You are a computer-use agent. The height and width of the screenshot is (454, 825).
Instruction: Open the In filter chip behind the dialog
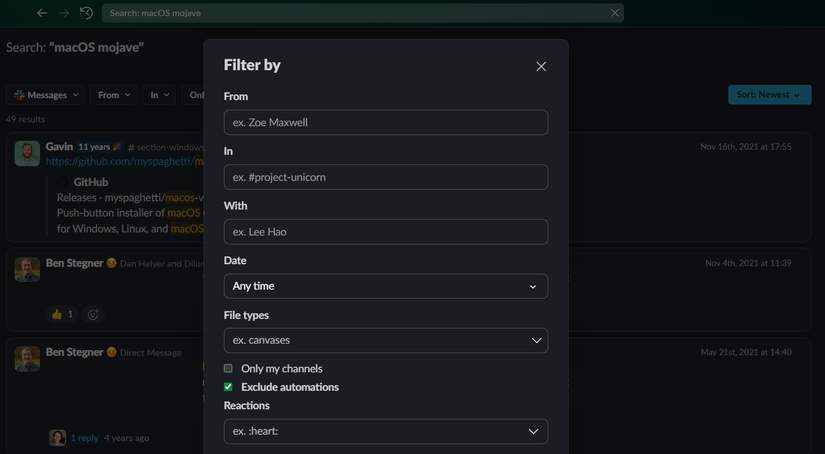coord(159,95)
